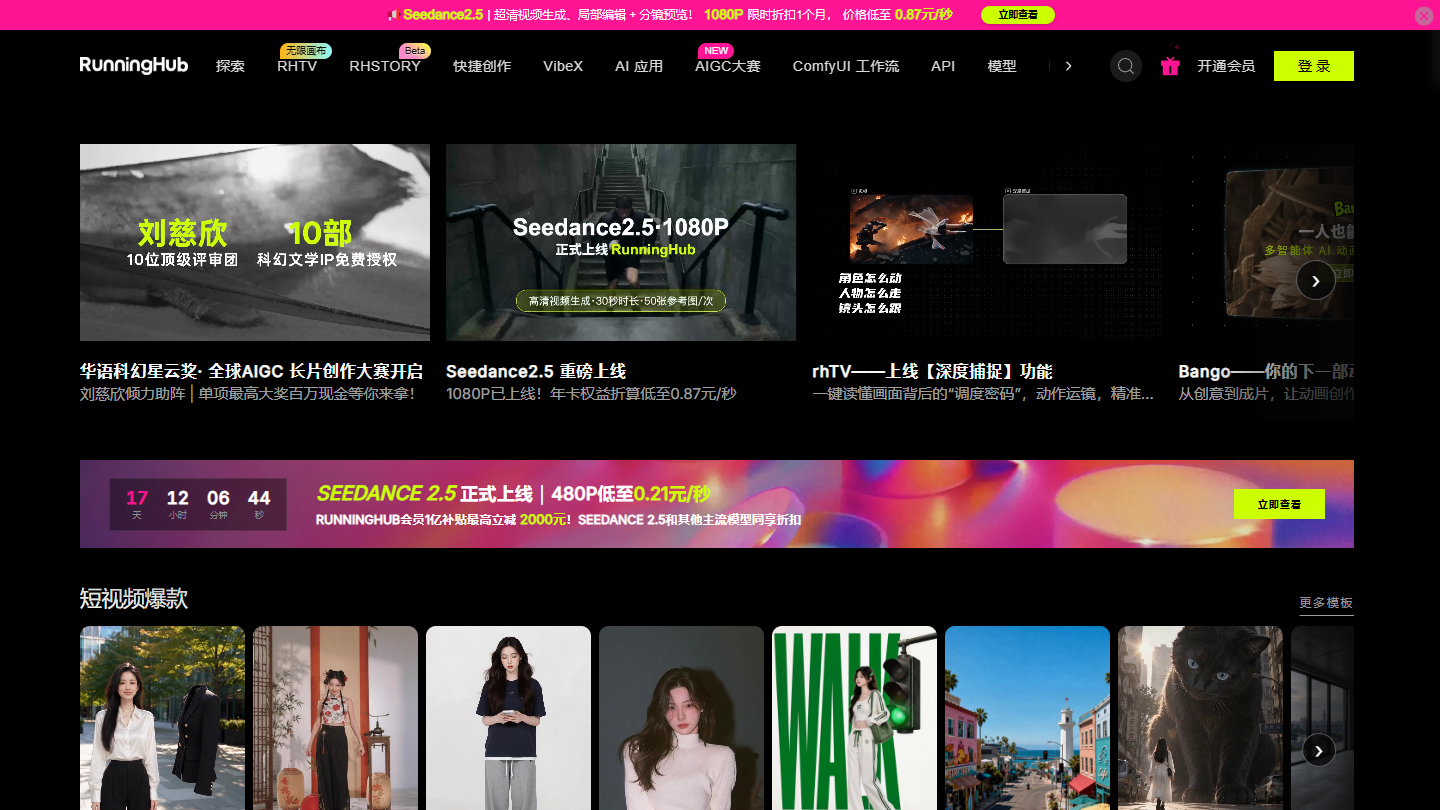Click the title Seedance2.5 重磅上线
Screen dimensions: 1440x810
click(x=536, y=371)
